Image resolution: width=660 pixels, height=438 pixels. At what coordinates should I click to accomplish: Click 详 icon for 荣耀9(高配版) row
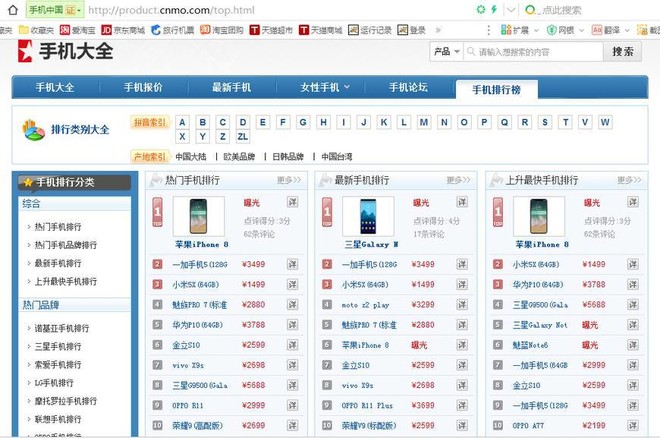[293, 425]
